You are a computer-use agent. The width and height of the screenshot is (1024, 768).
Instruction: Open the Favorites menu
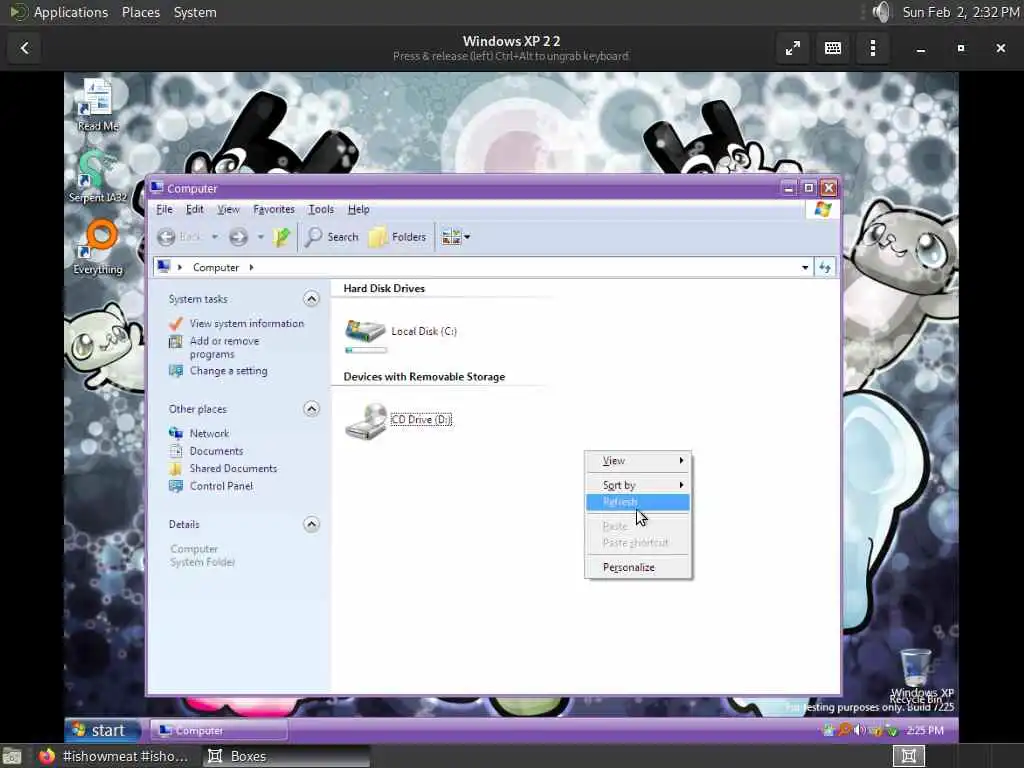coord(274,210)
